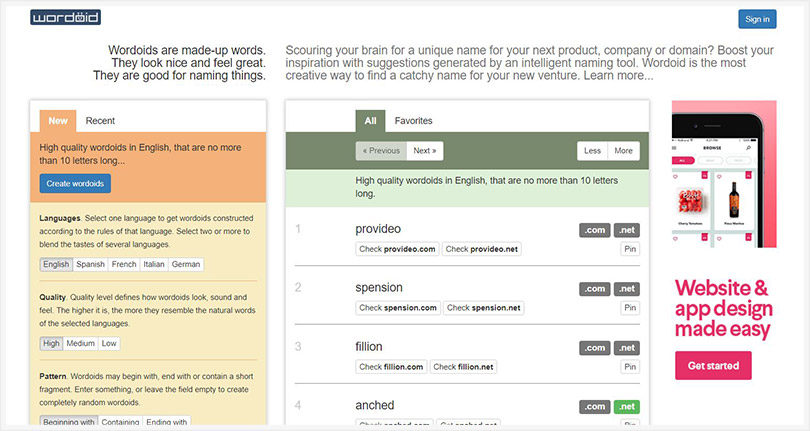
Task: Pin the spension wordoid
Action: 630,308
